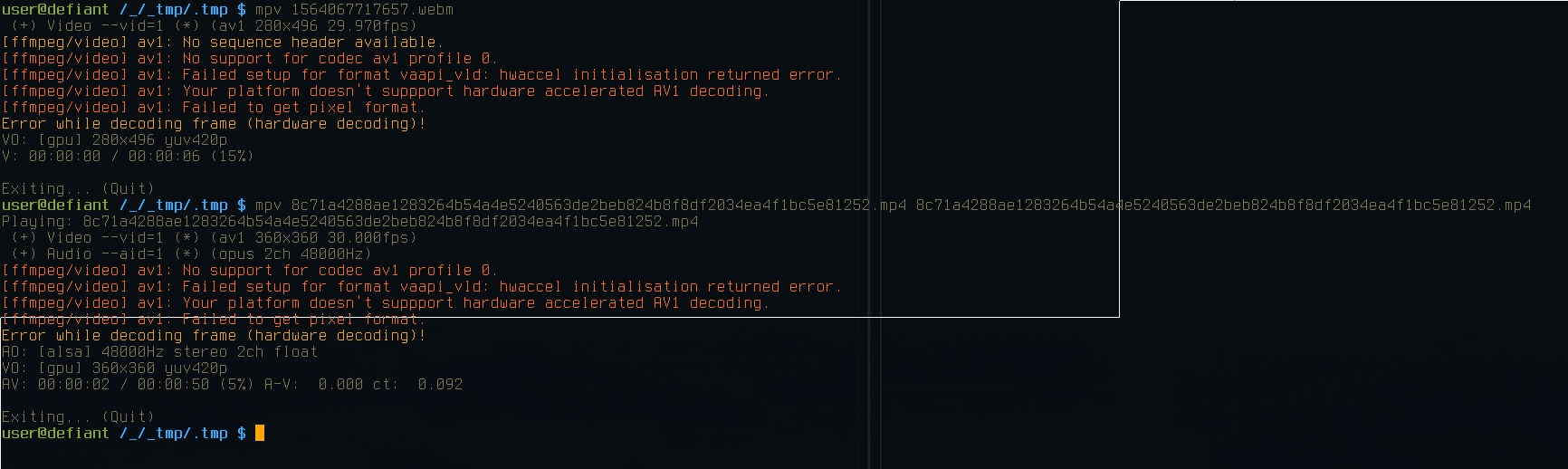Viewport: 1568px width, 469px height.
Task: Click the 'VO: [gpu] 280x496 yuv420p' line
Action: click(115, 139)
